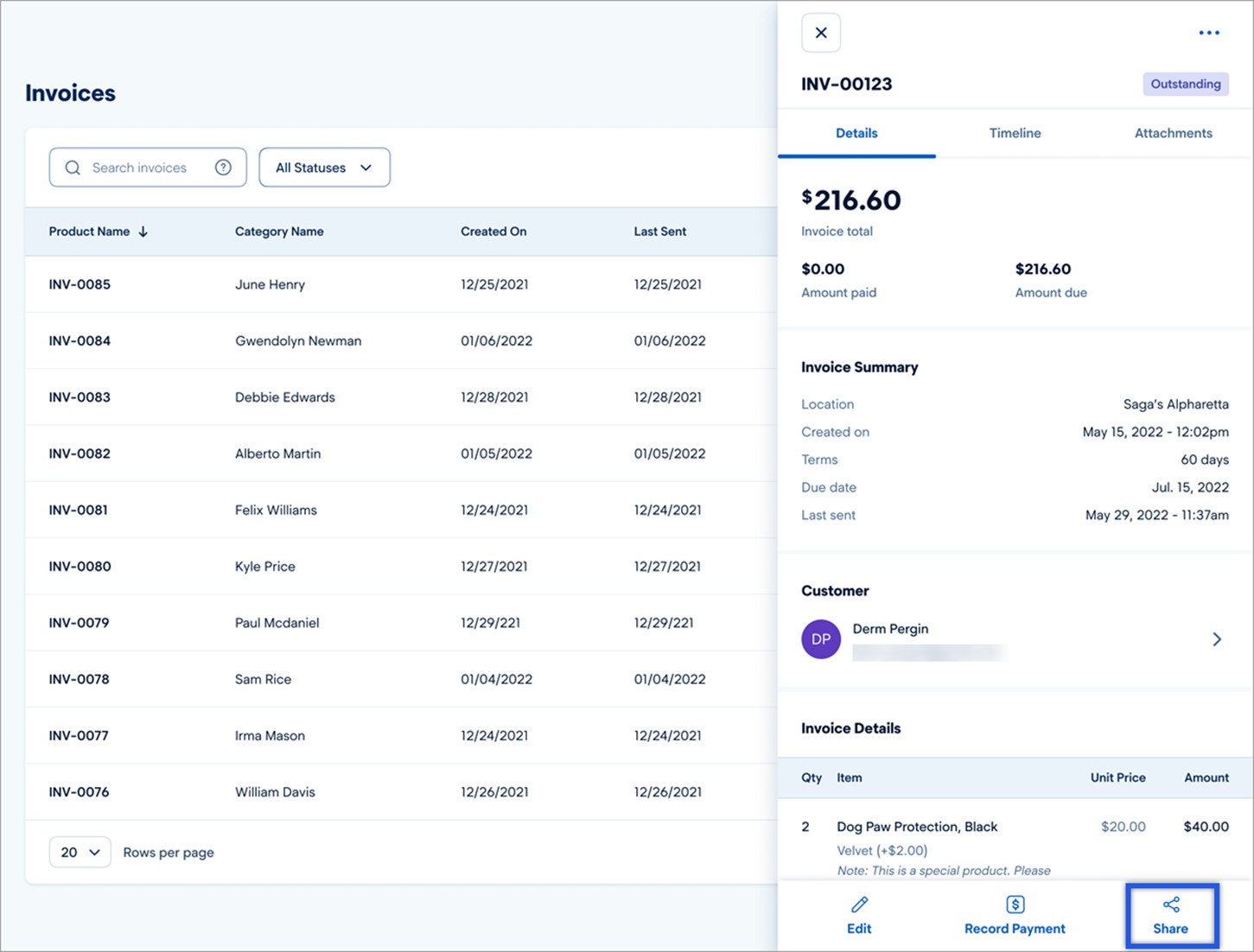Select invoice row INV-0080
Screen dimensions: 1254x952
tap(401, 566)
